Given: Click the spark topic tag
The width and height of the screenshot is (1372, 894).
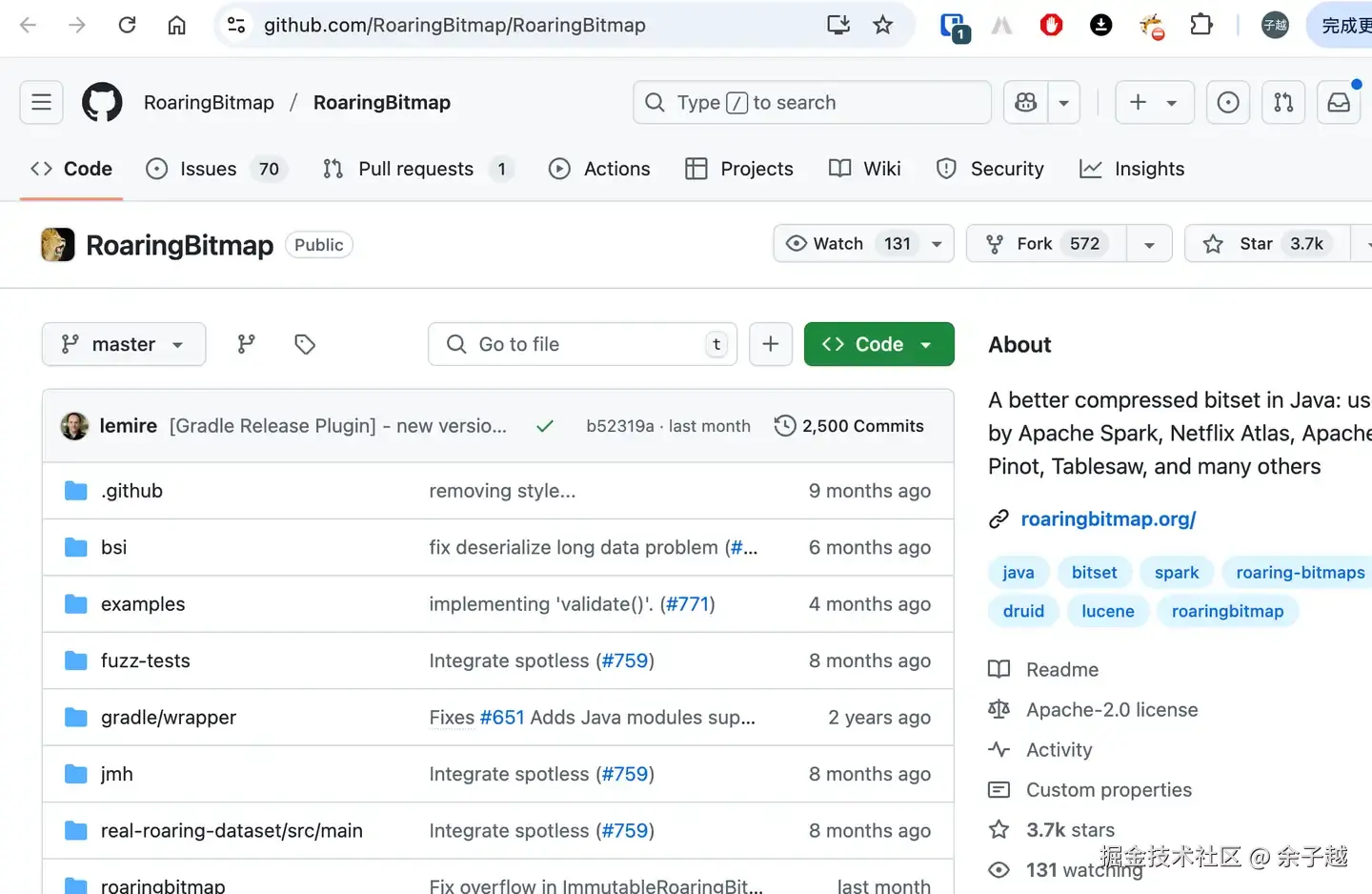Looking at the screenshot, I should point(1177,572).
